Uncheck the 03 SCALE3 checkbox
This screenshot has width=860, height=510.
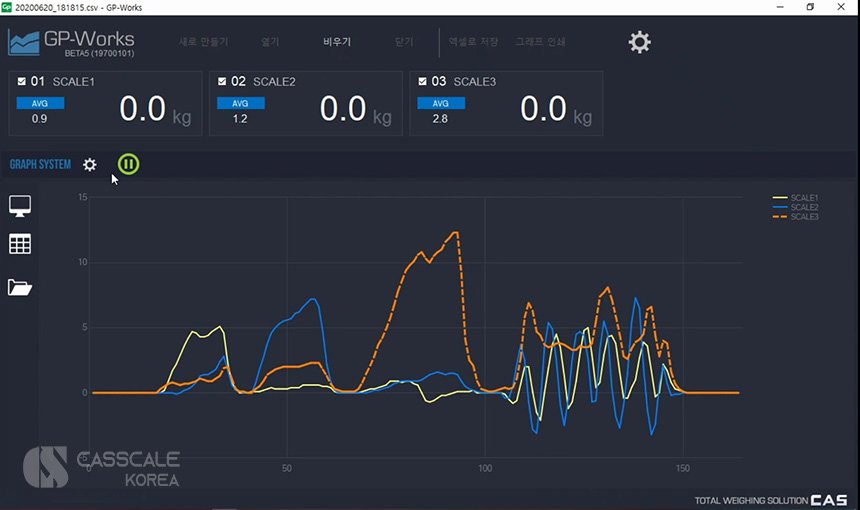[x=422, y=81]
